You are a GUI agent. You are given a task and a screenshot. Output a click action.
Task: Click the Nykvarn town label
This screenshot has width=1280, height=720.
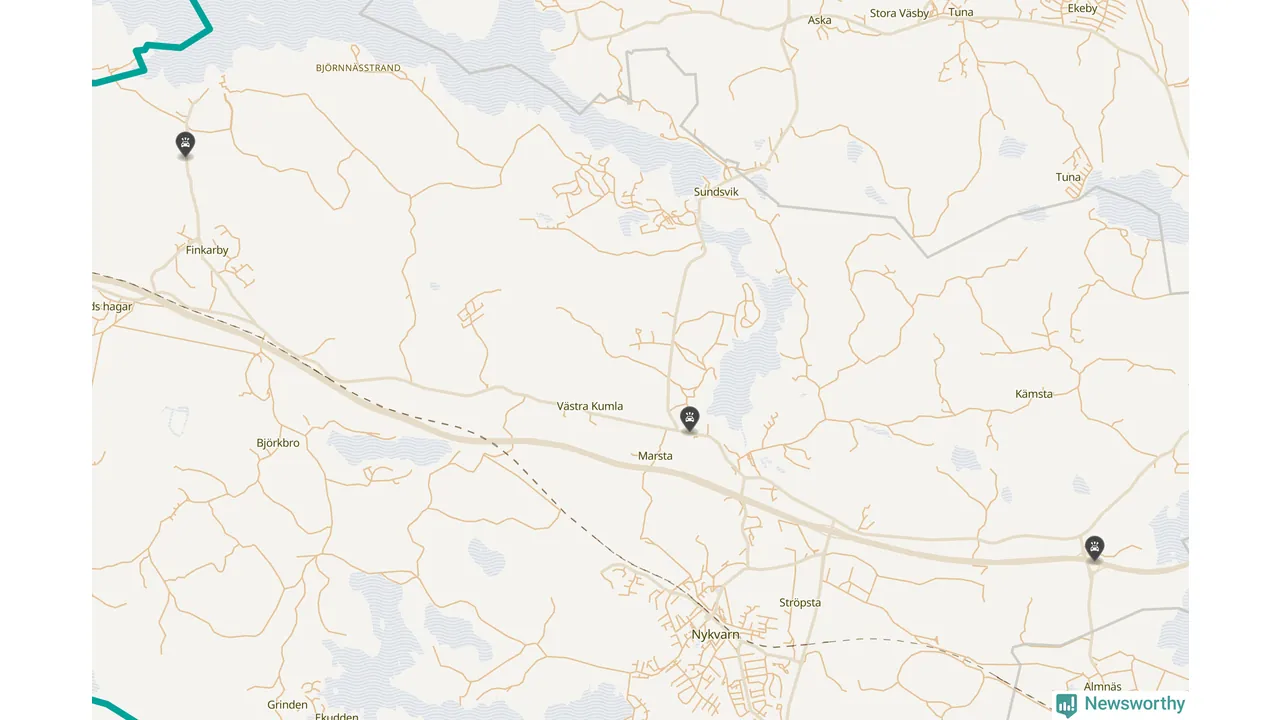point(715,635)
